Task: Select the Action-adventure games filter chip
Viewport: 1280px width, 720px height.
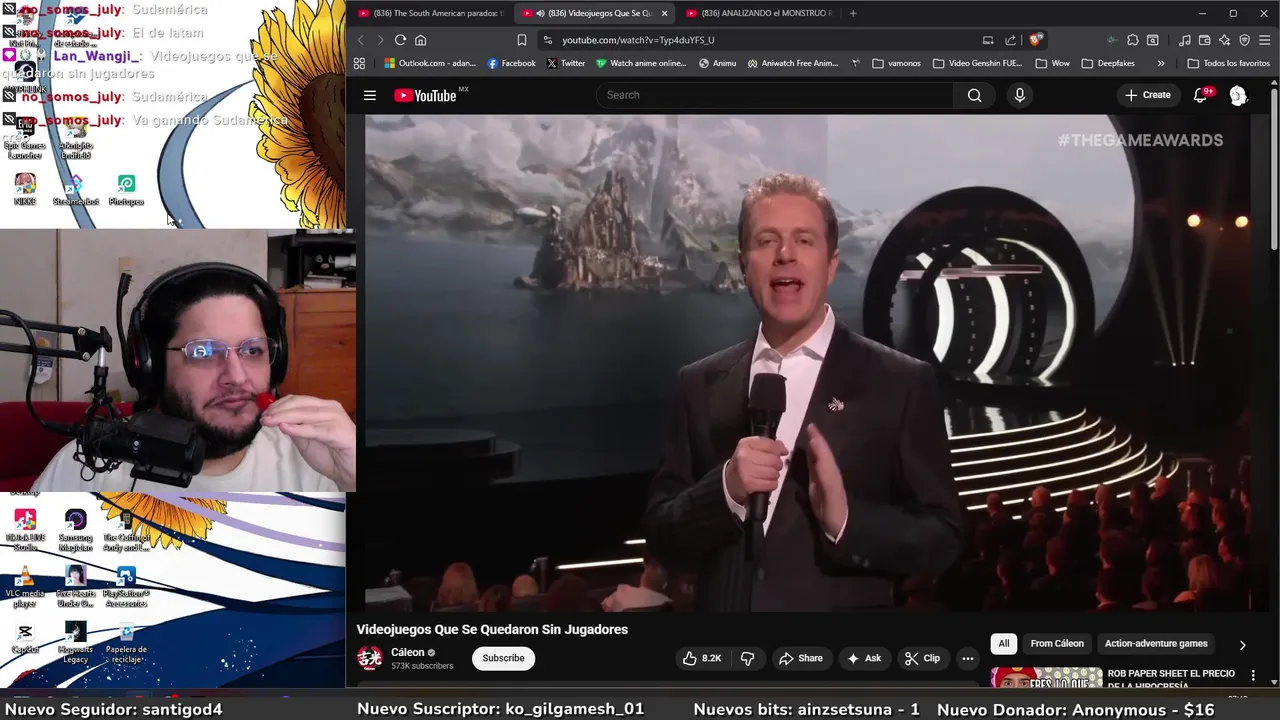Action: [x=1156, y=644]
